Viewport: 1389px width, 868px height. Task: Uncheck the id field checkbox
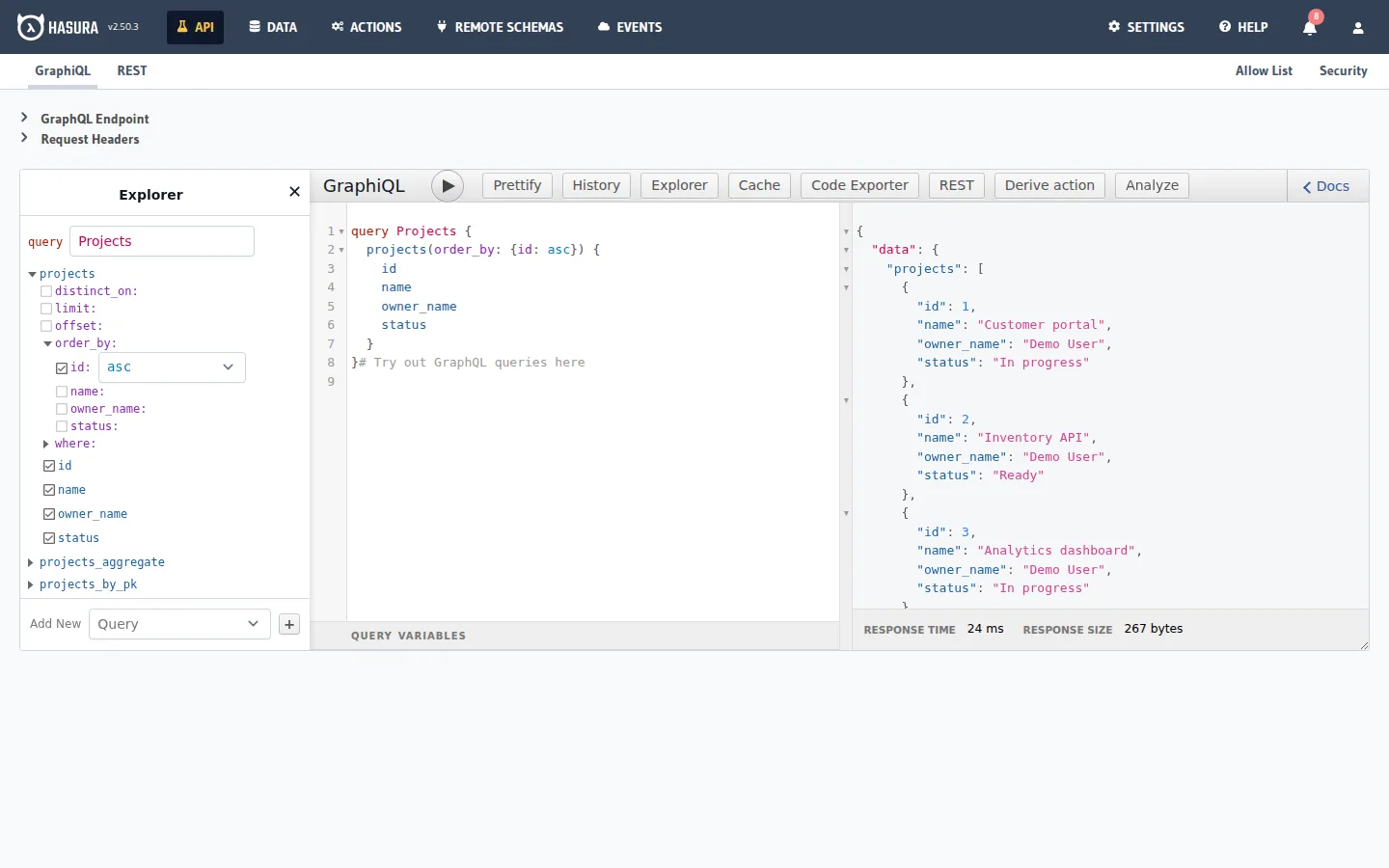pyautogui.click(x=49, y=466)
